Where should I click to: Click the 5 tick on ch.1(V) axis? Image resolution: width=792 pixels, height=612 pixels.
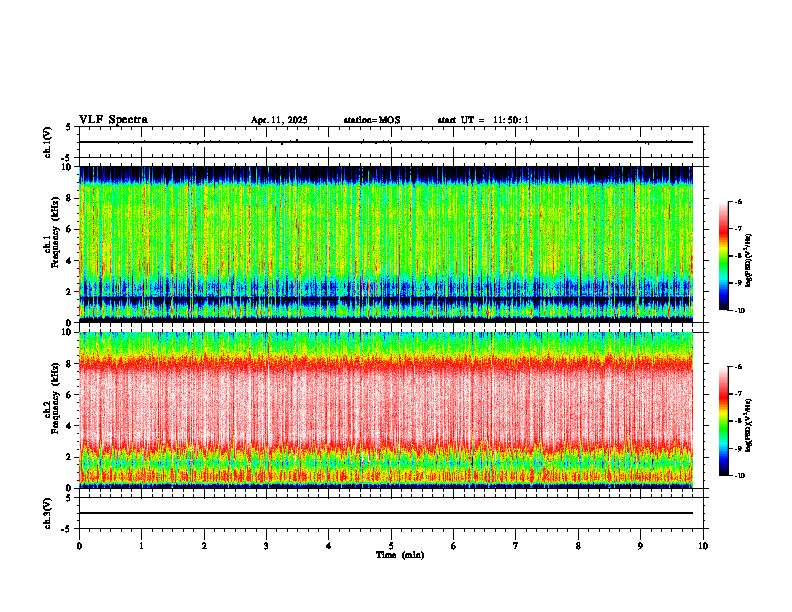69,127
